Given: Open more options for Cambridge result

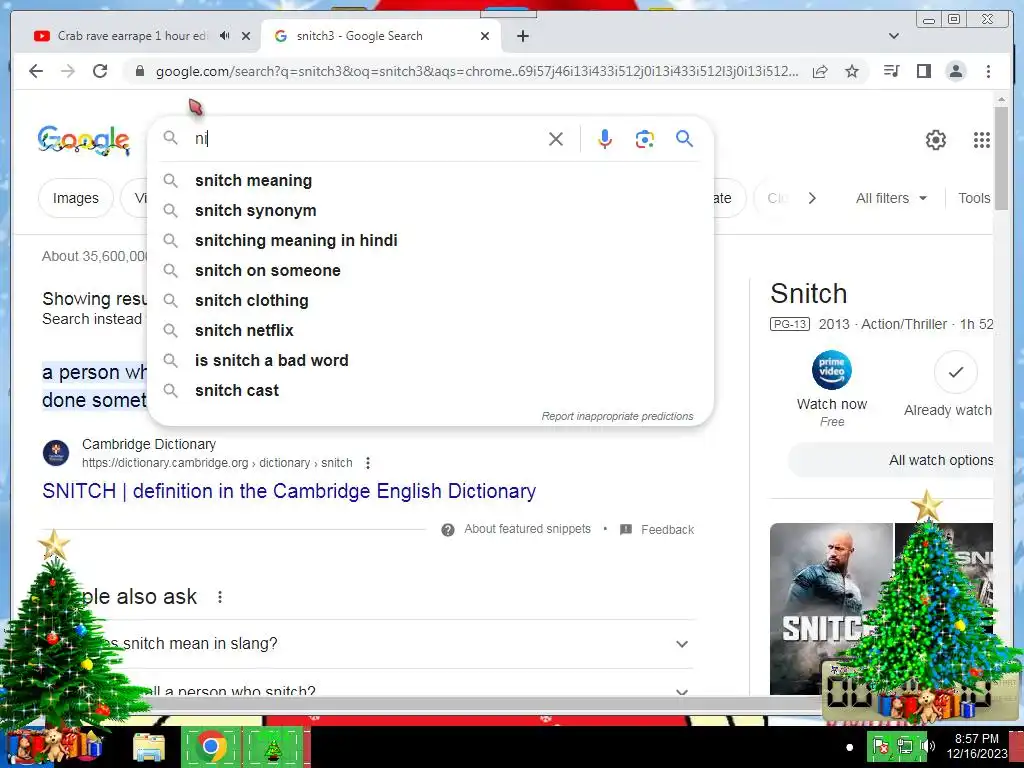Looking at the screenshot, I should (368, 463).
